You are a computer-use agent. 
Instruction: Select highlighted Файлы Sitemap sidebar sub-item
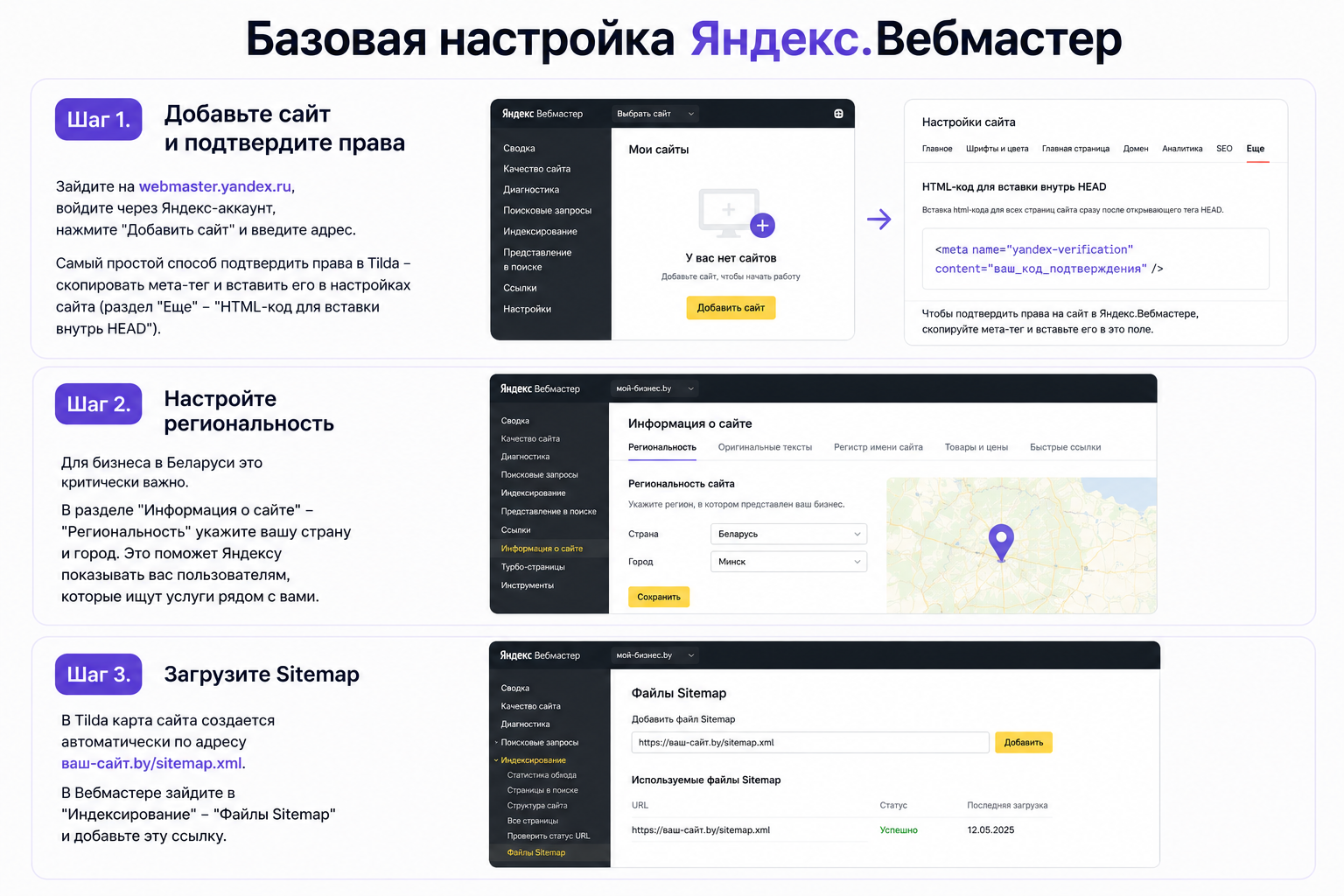[536, 852]
